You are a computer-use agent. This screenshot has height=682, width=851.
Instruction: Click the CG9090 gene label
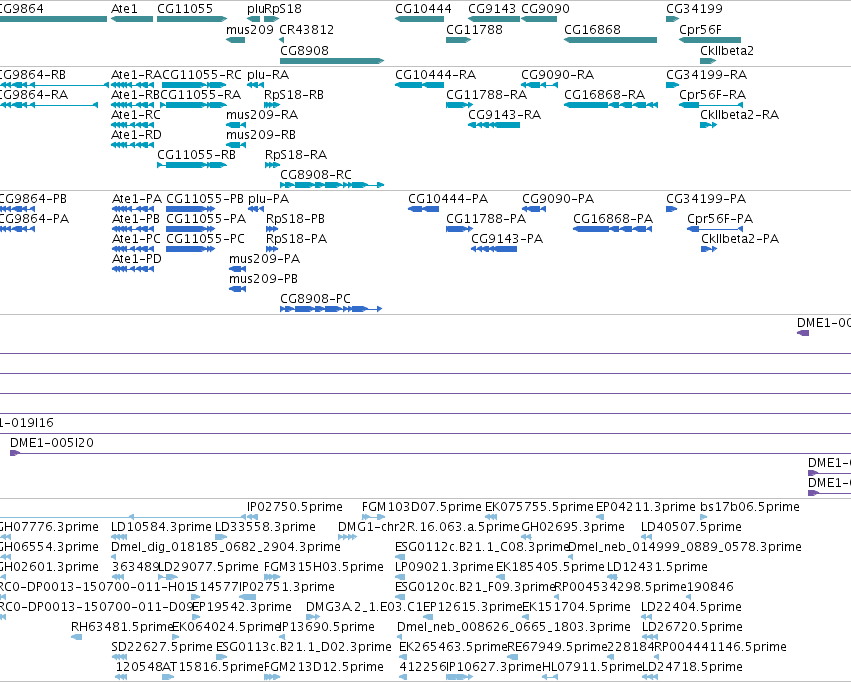pos(545,9)
